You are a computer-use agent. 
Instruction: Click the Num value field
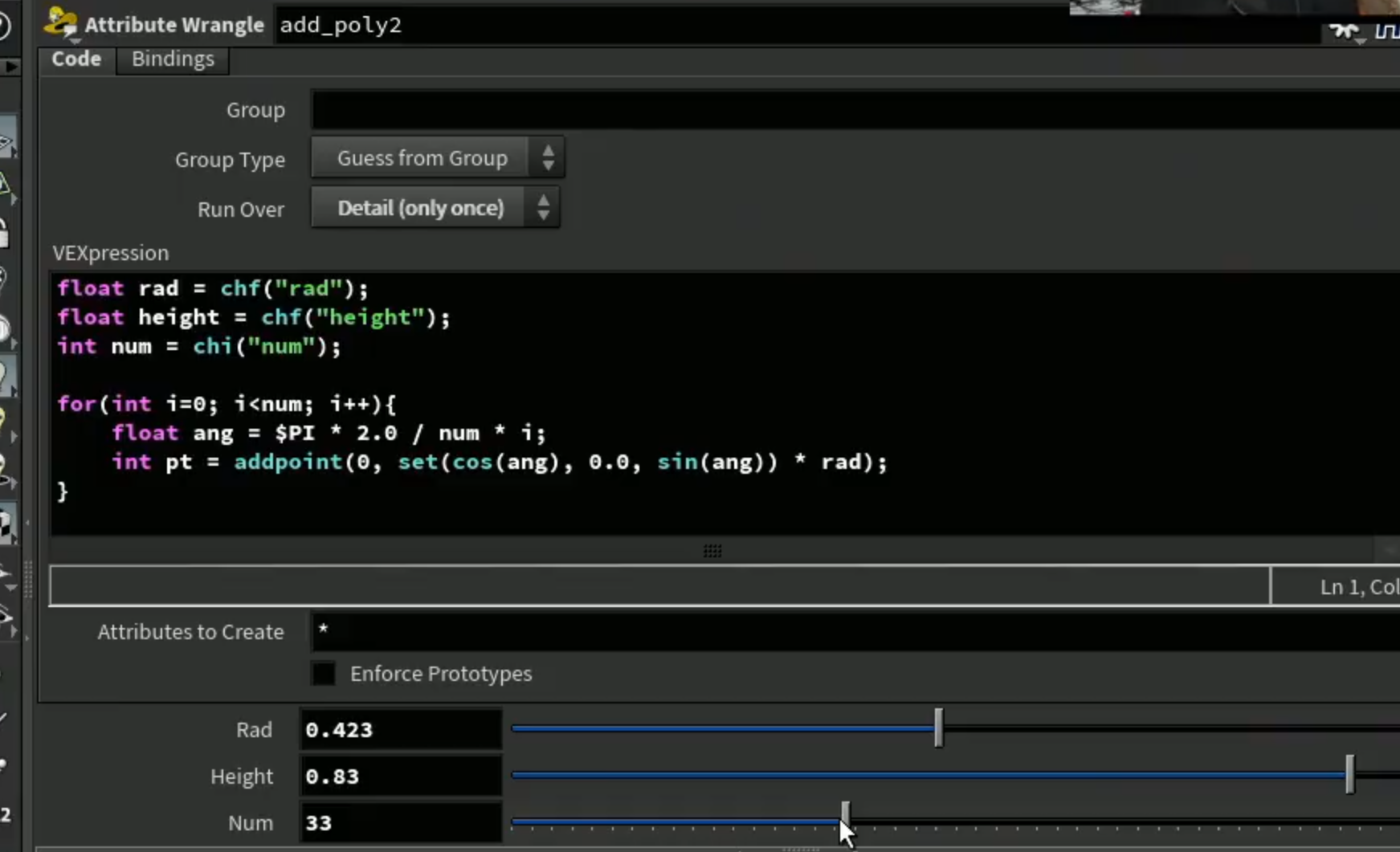tap(401, 822)
